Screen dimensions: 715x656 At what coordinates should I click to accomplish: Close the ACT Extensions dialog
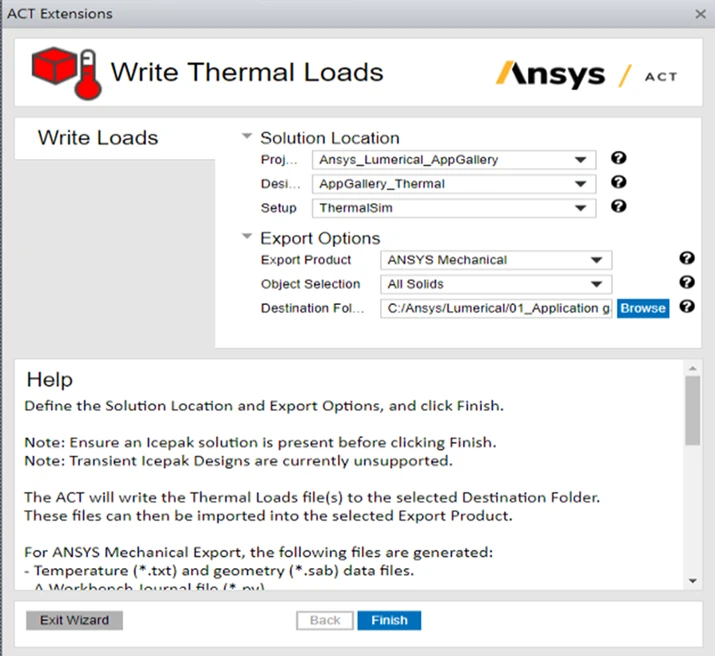[700, 14]
